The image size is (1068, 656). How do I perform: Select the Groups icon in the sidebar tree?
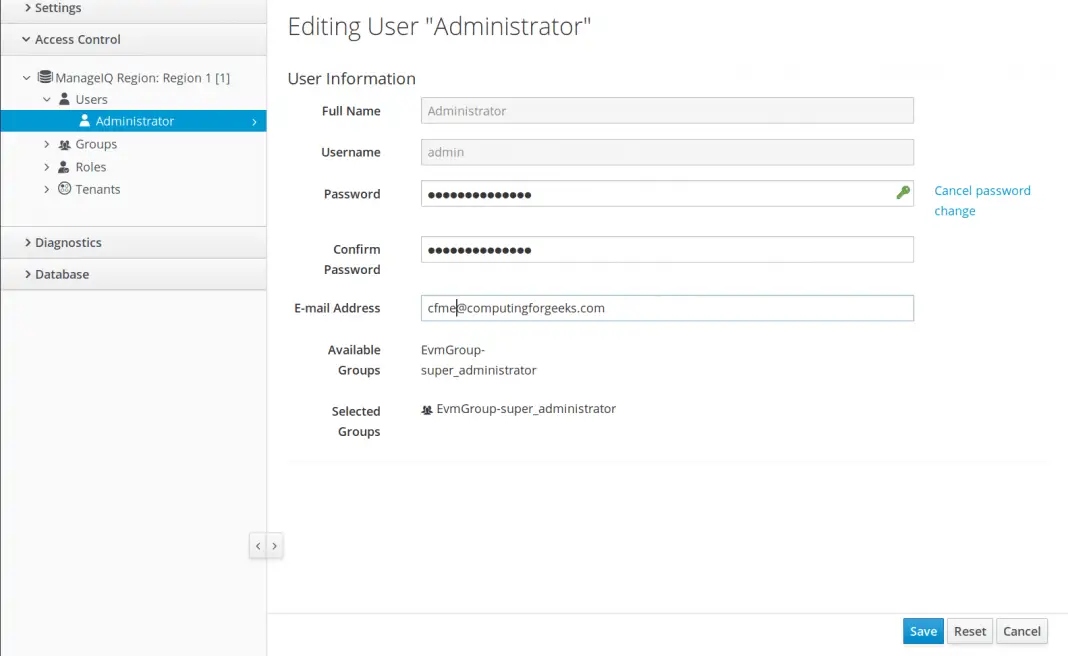tap(65, 144)
